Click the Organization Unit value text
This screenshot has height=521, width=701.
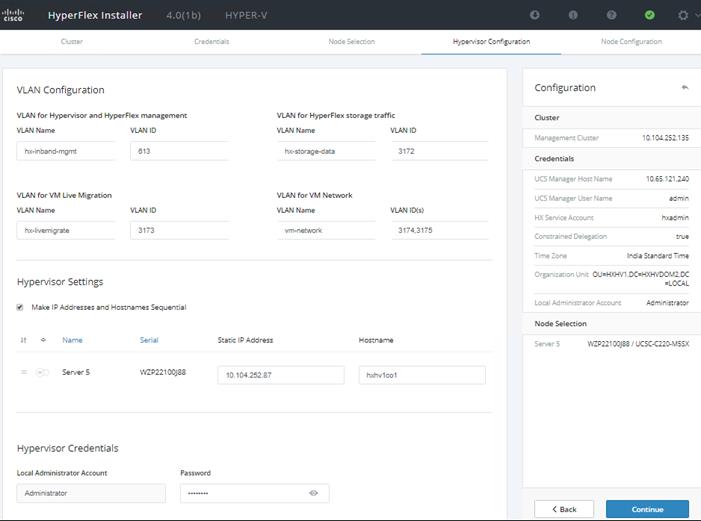click(x=641, y=279)
